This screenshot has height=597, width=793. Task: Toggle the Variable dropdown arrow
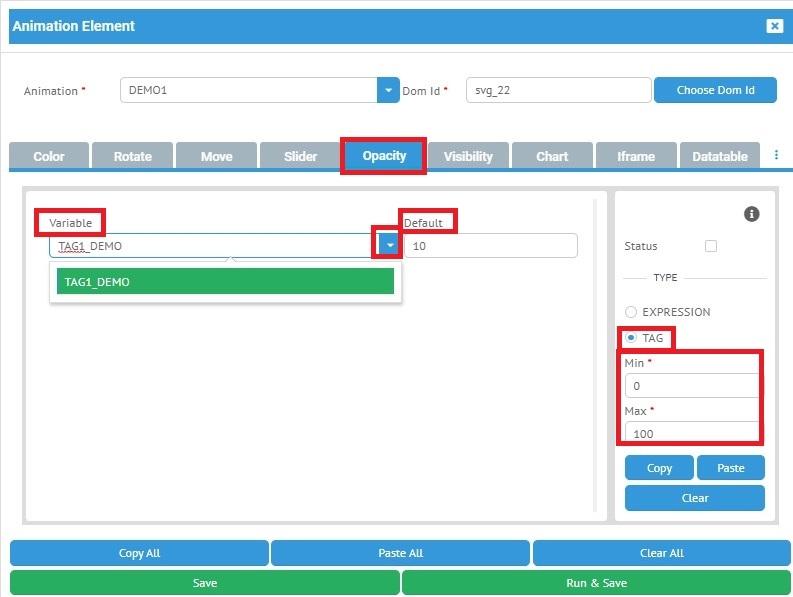click(x=390, y=245)
